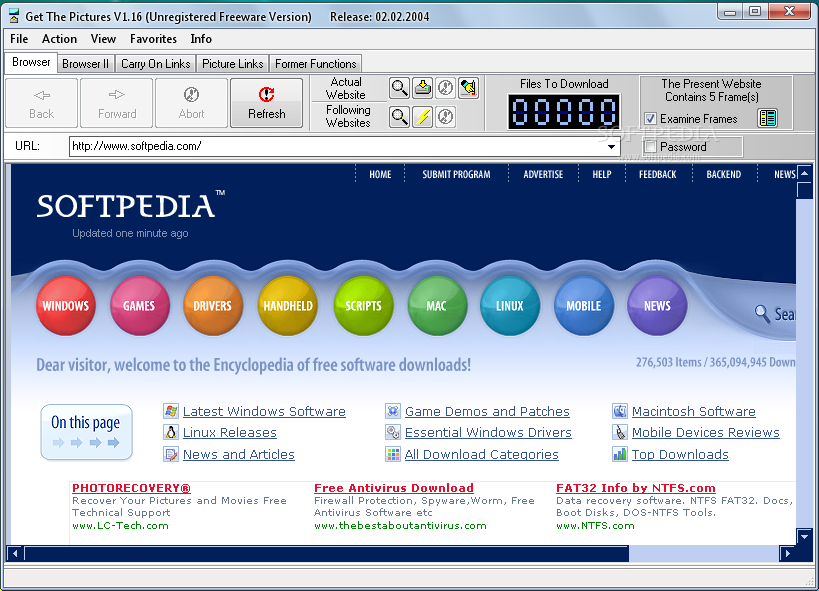Open the File menu
The height and width of the screenshot is (591, 819).
(x=19, y=39)
